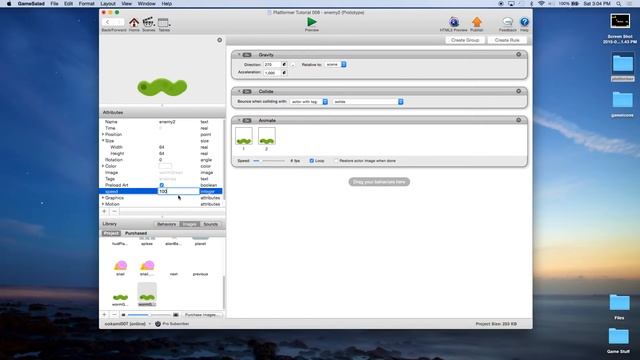Image resolution: width=640 pixels, height=360 pixels.
Task: Toggle the Loop checkbox in Animate
Action: [x=311, y=161]
